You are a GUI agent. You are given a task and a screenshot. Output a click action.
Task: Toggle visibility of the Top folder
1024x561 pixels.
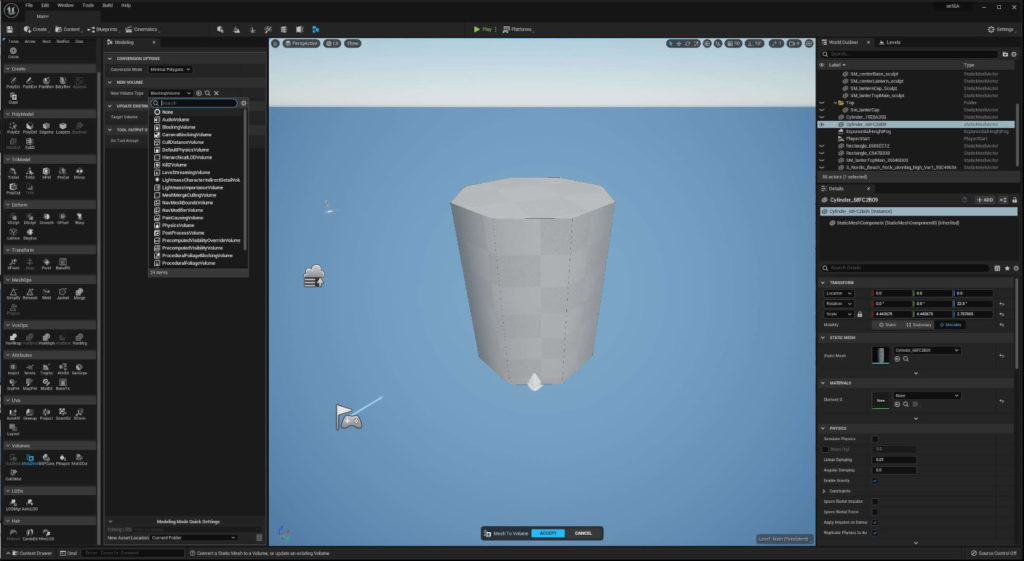(x=822, y=103)
